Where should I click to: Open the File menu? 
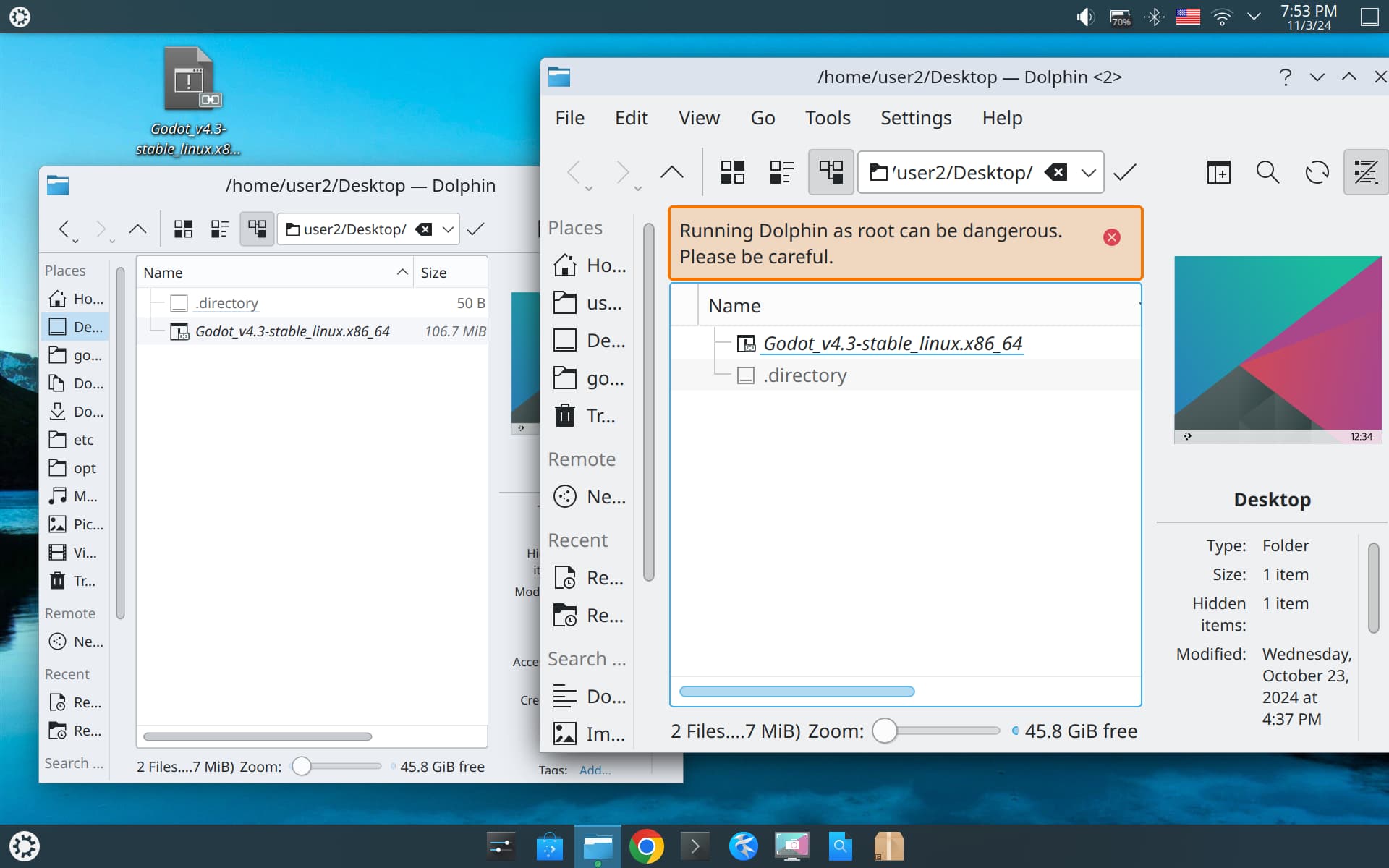(570, 118)
